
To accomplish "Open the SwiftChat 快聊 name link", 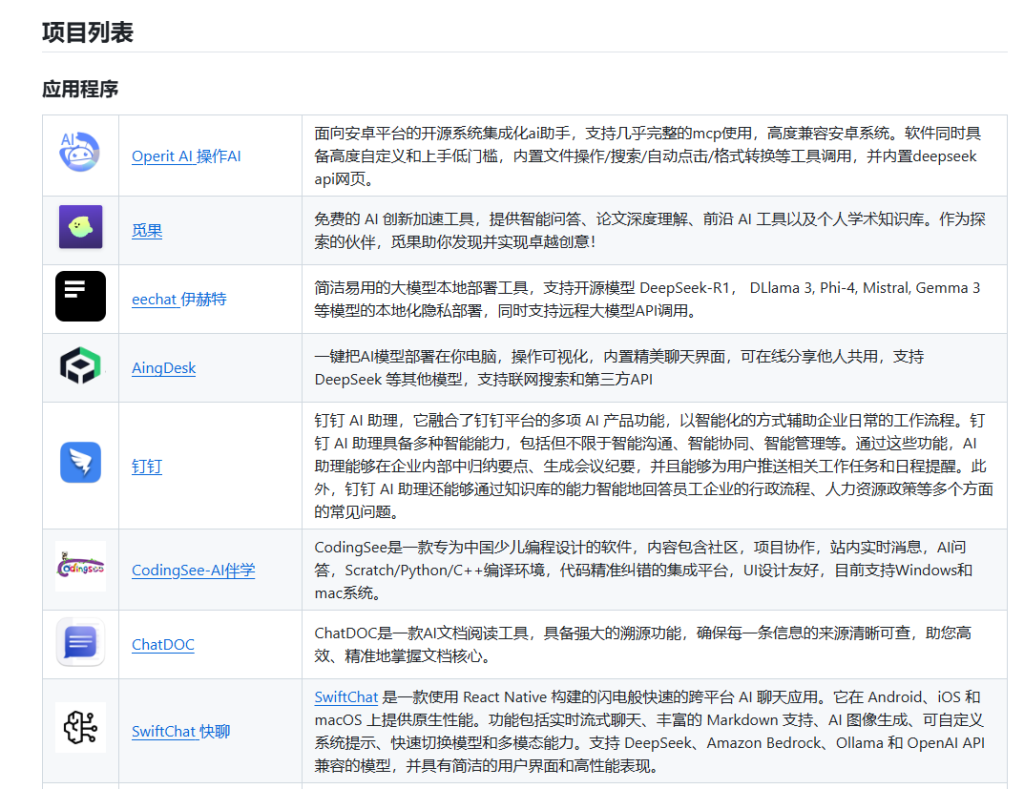I will tap(181, 732).
